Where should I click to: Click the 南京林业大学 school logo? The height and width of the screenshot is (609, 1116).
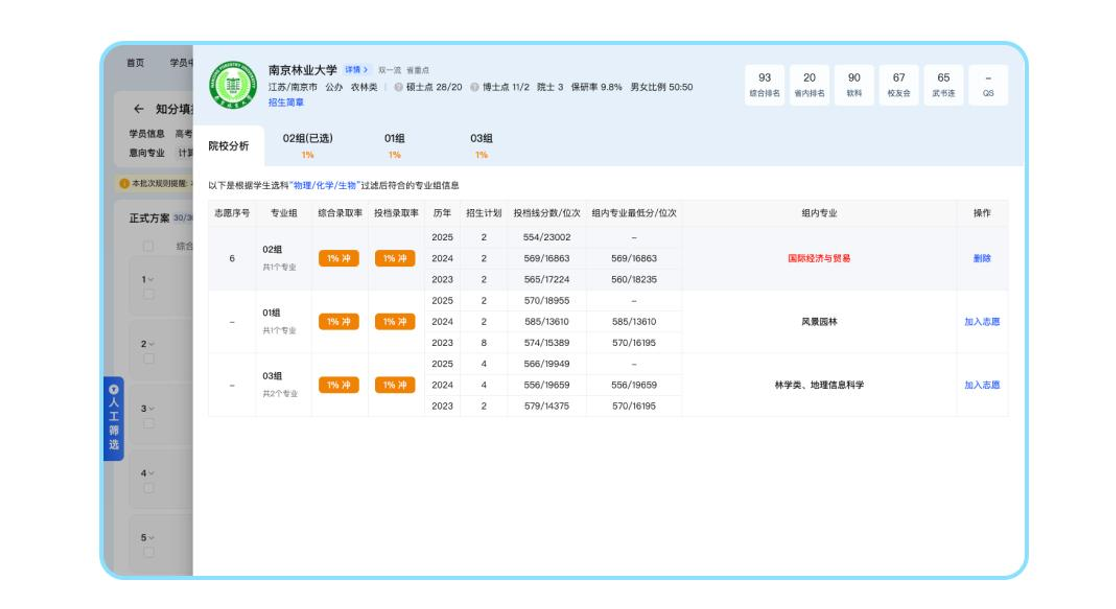[x=230, y=82]
